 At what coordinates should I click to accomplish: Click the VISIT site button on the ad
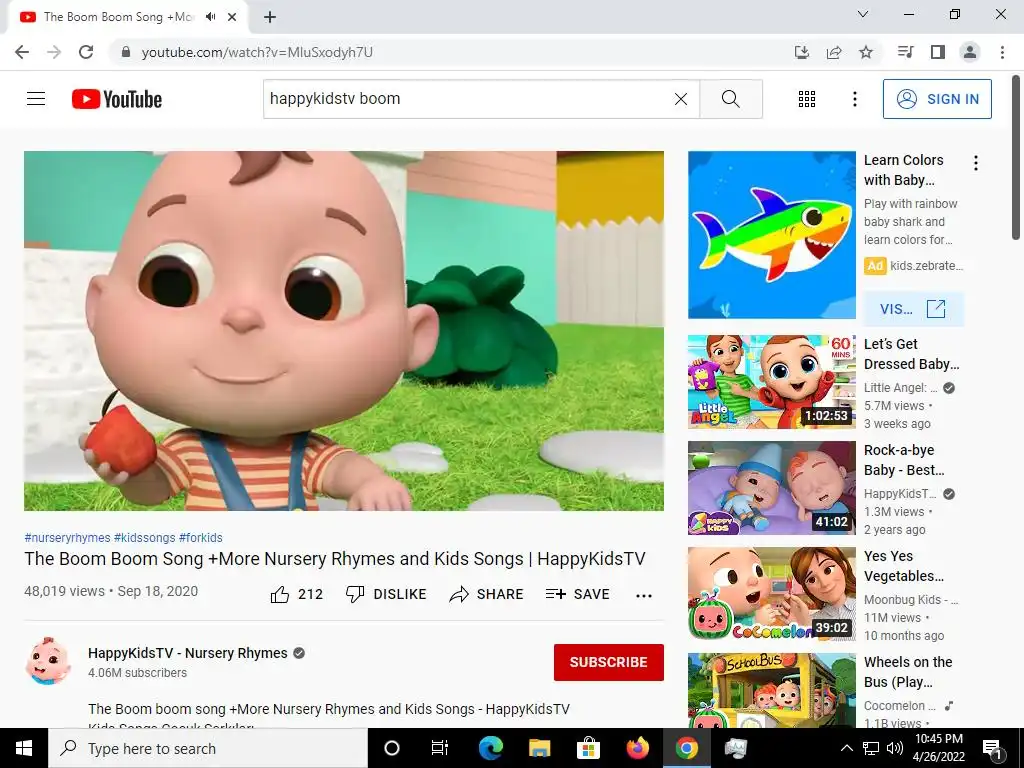pyautogui.click(x=913, y=309)
